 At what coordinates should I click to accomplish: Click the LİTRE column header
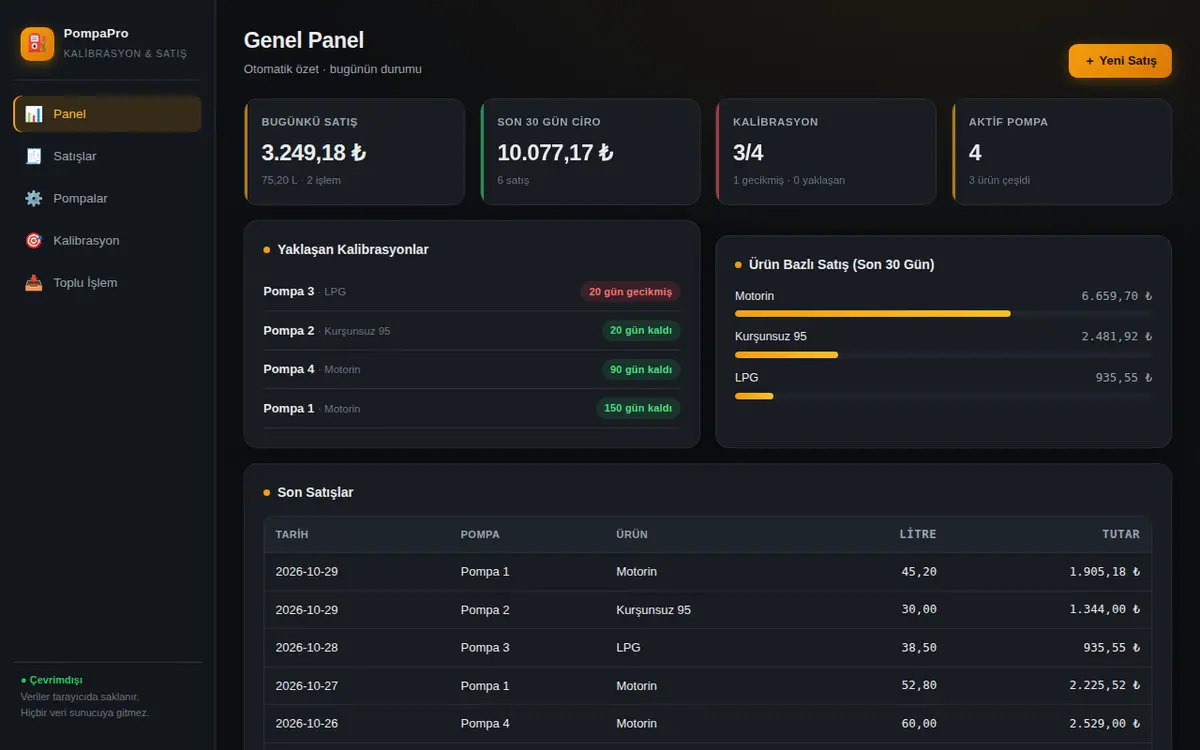[918, 535]
